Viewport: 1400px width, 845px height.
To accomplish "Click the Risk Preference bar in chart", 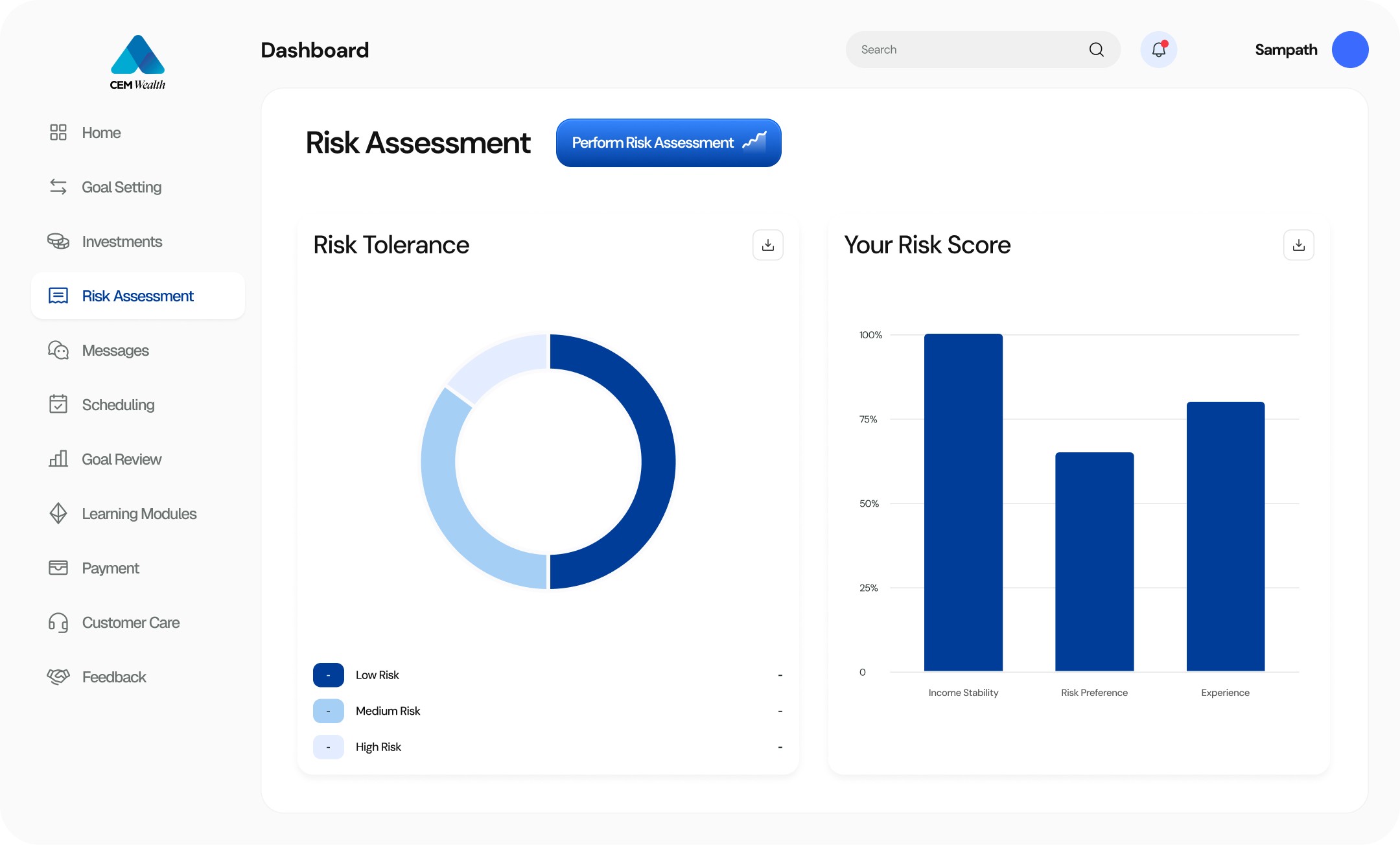I will pyautogui.click(x=1094, y=561).
